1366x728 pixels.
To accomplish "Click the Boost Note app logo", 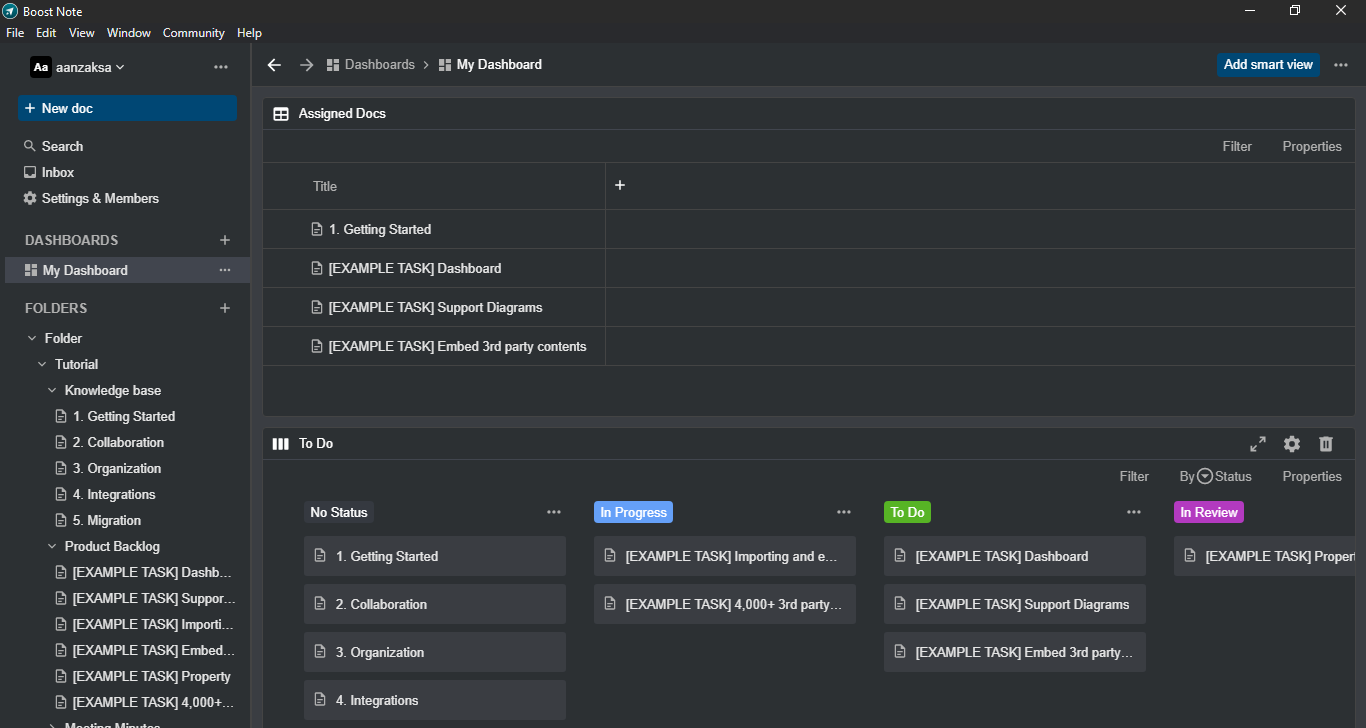I will 10,11.
